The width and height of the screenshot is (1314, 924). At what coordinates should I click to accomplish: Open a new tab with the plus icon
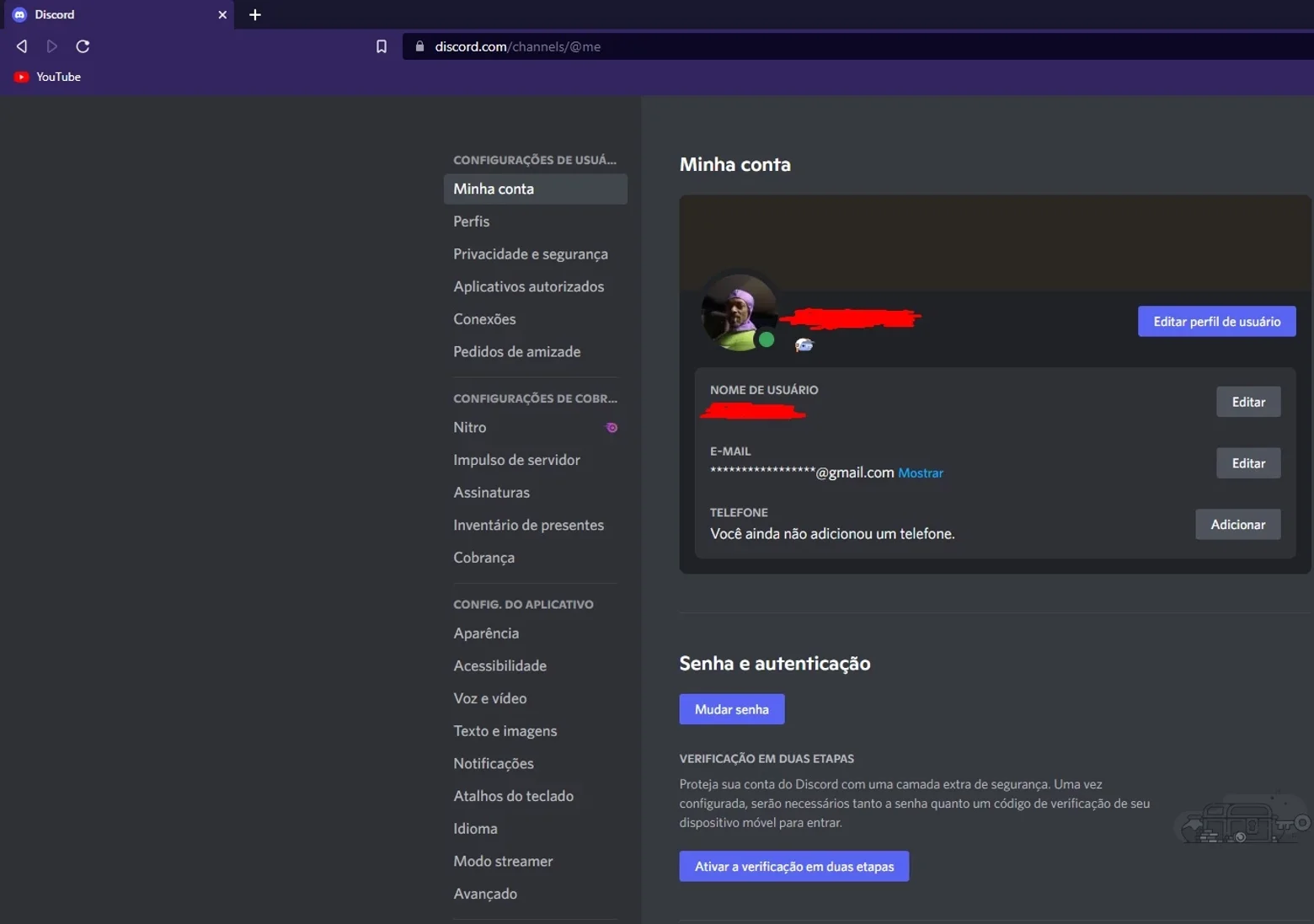coord(255,14)
